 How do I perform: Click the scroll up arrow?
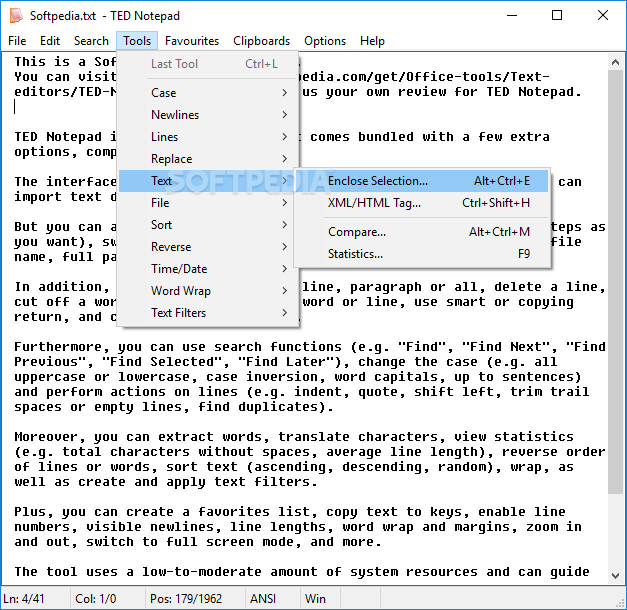tap(615, 62)
